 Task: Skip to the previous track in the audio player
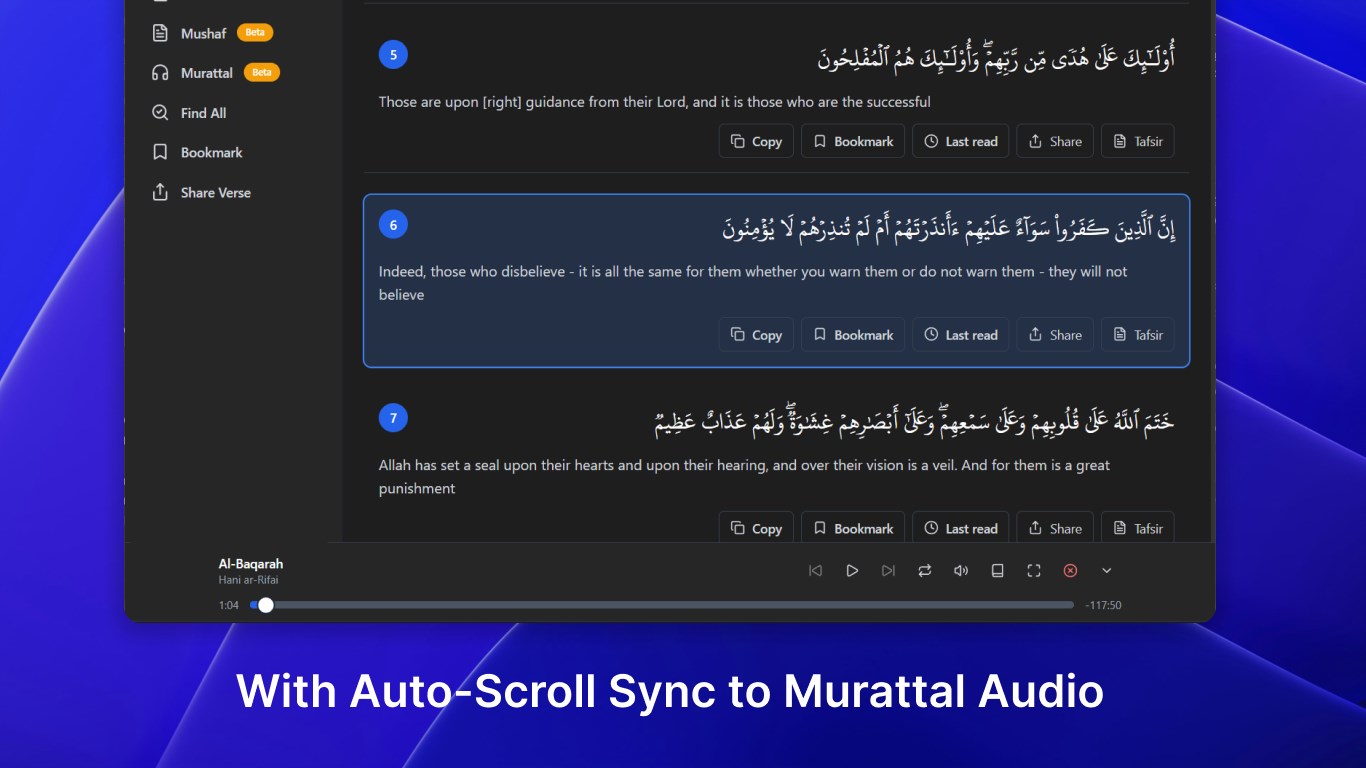click(815, 570)
